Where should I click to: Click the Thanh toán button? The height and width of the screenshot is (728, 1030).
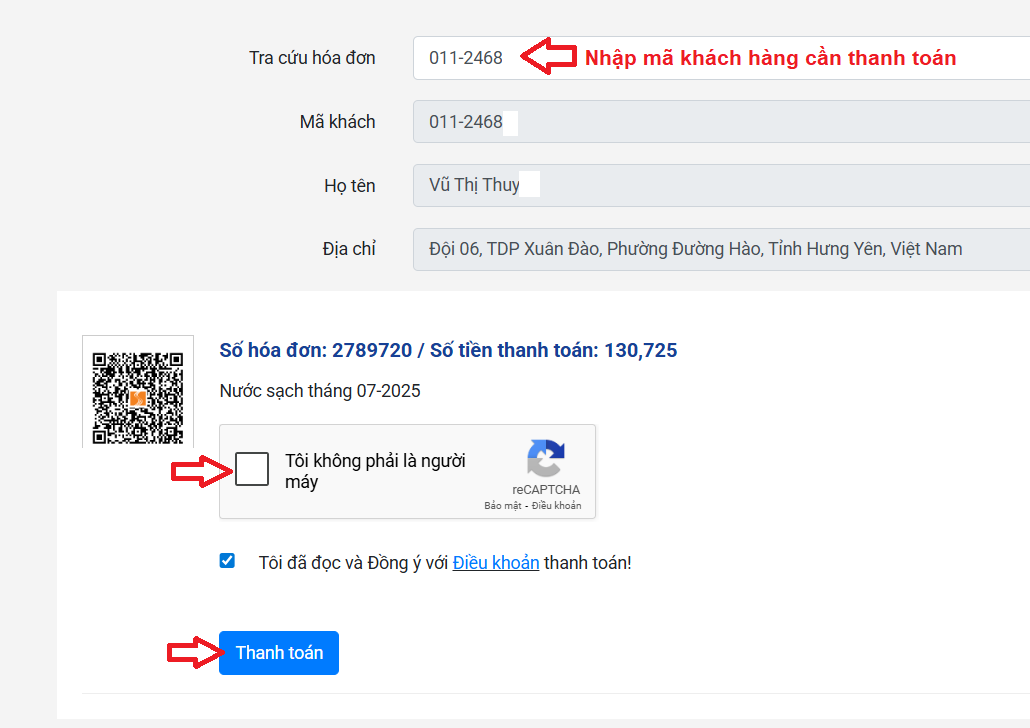[x=279, y=652]
